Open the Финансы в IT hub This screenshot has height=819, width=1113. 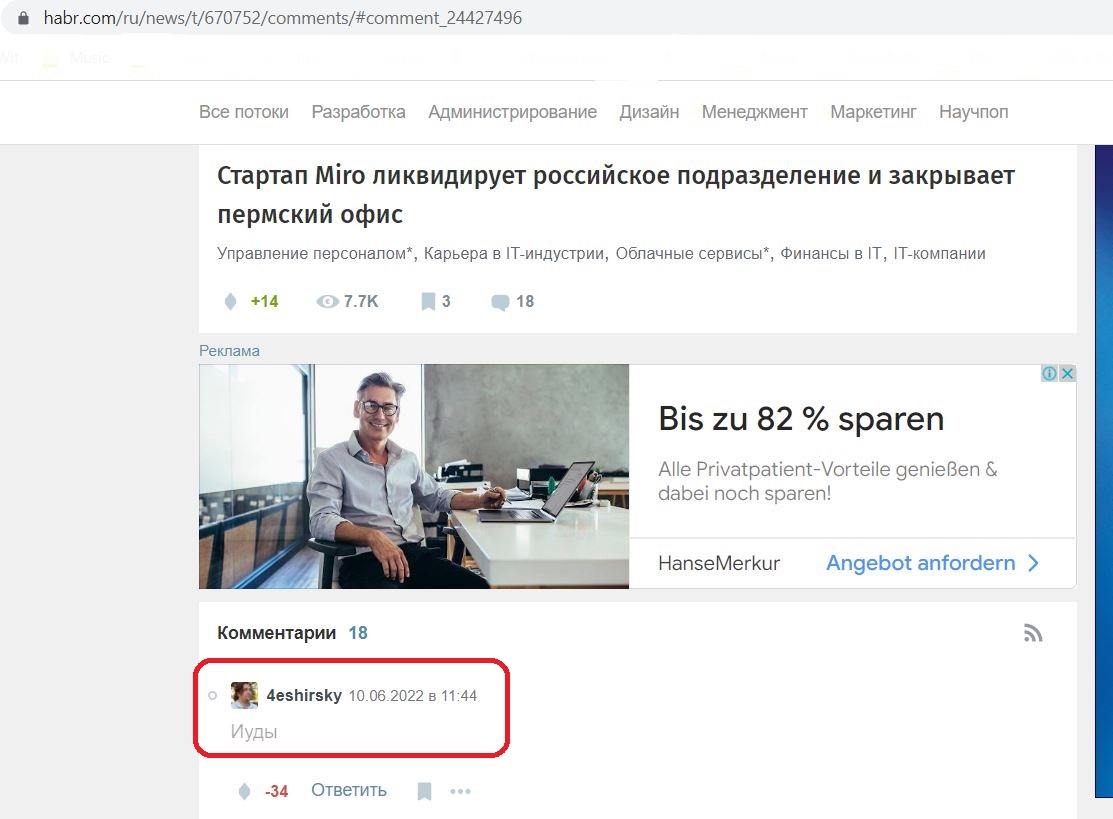coord(830,253)
